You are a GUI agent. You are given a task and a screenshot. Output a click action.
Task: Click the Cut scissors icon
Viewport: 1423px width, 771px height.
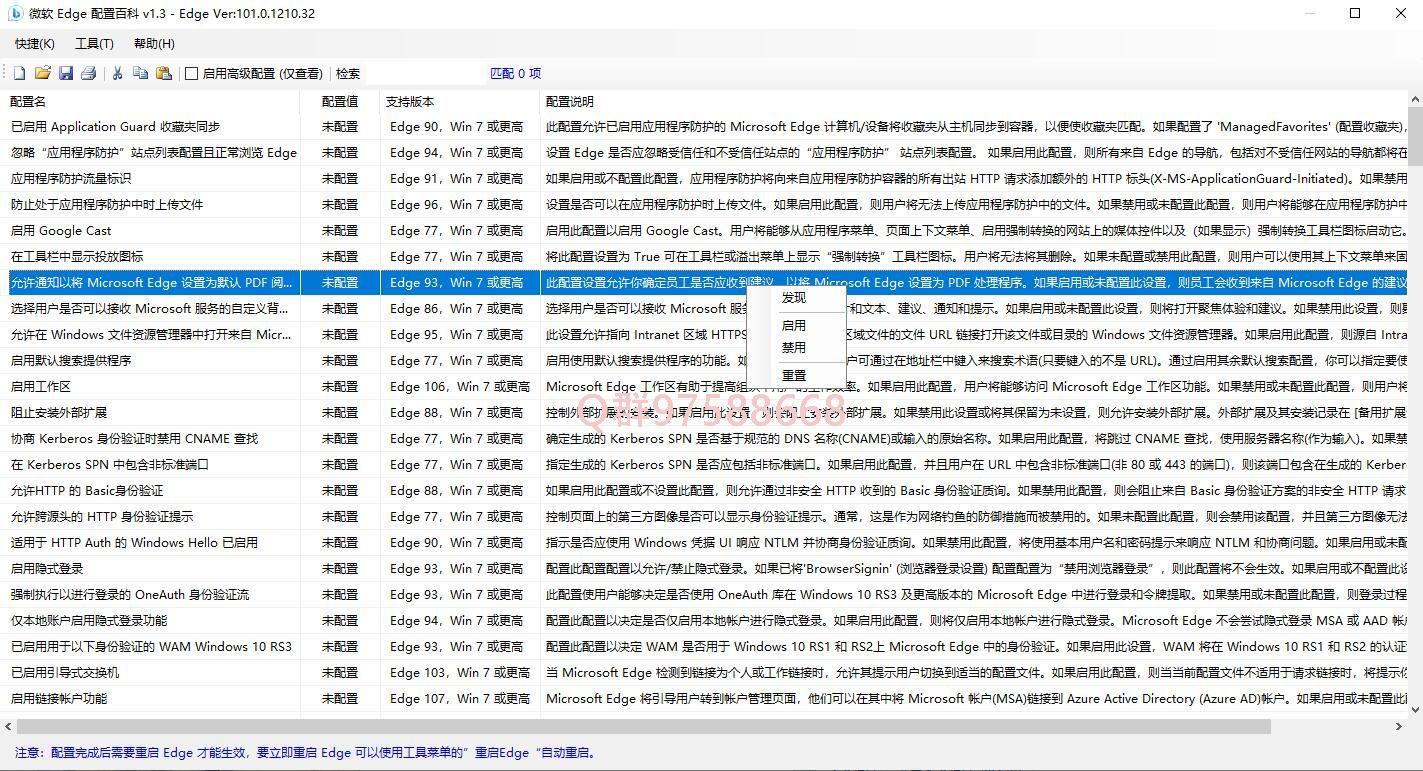point(117,73)
